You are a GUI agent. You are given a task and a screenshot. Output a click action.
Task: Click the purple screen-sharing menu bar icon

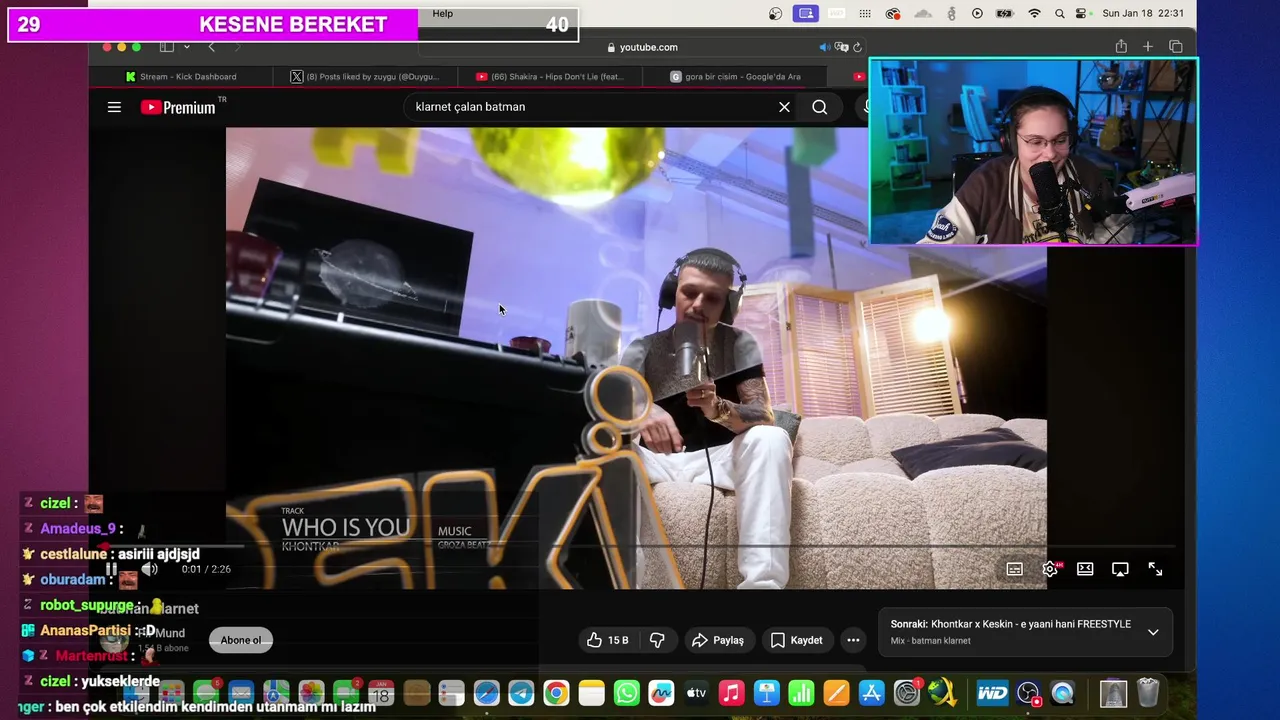pyautogui.click(x=806, y=13)
